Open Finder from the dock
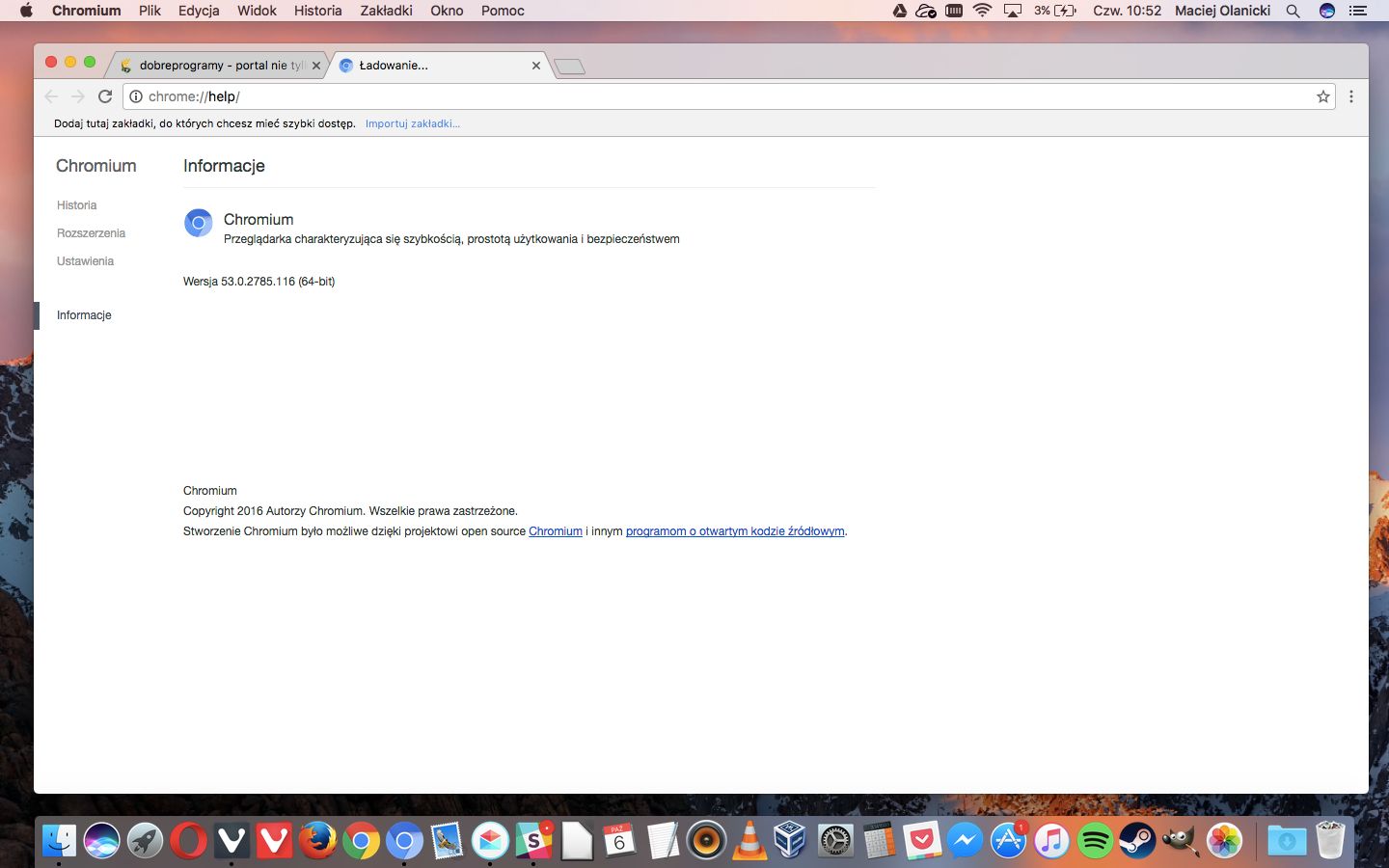This screenshot has height=868, width=1389. tap(59, 841)
